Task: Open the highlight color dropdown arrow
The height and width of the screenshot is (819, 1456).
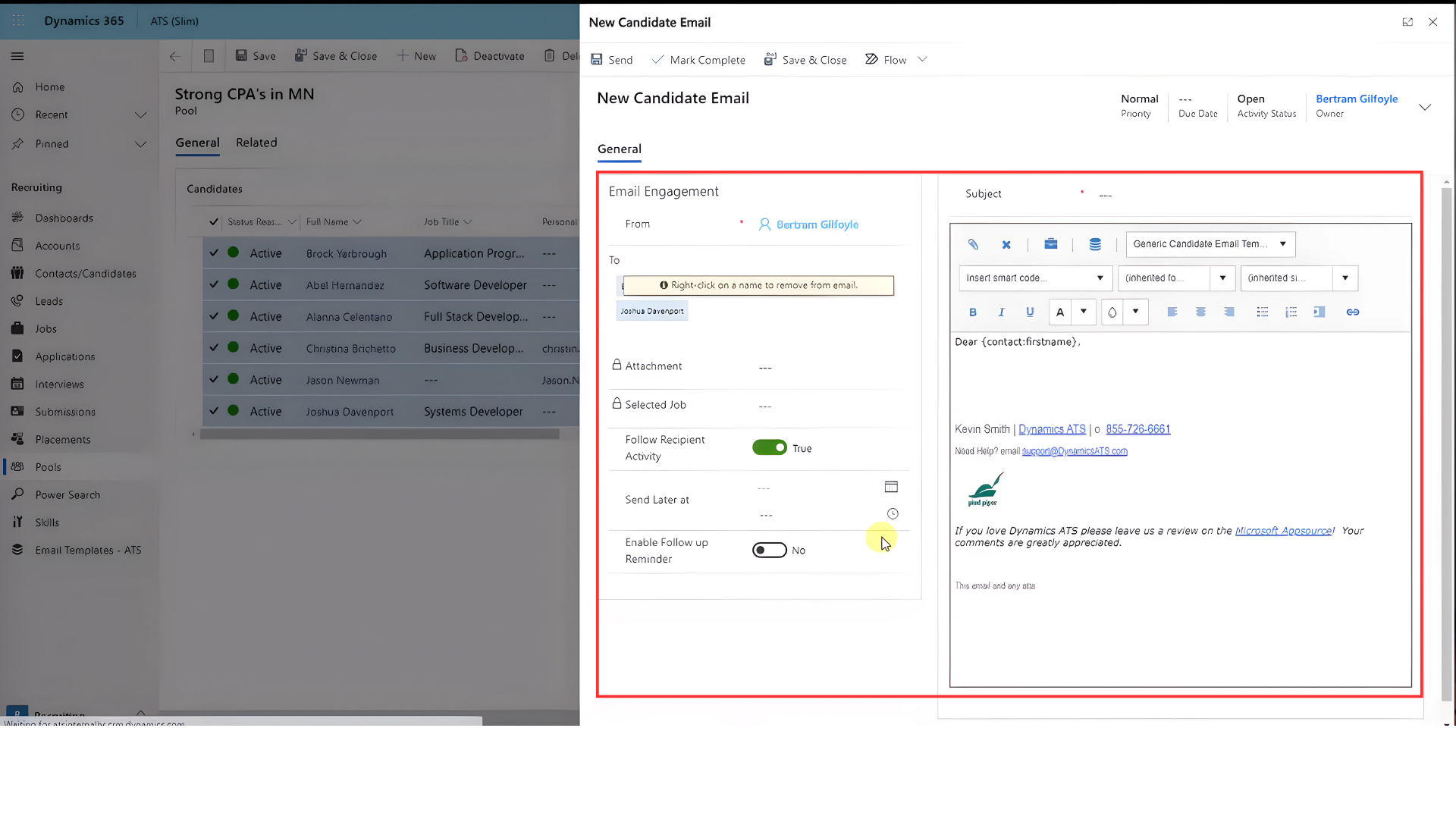Action: pyautogui.click(x=1135, y=312)
